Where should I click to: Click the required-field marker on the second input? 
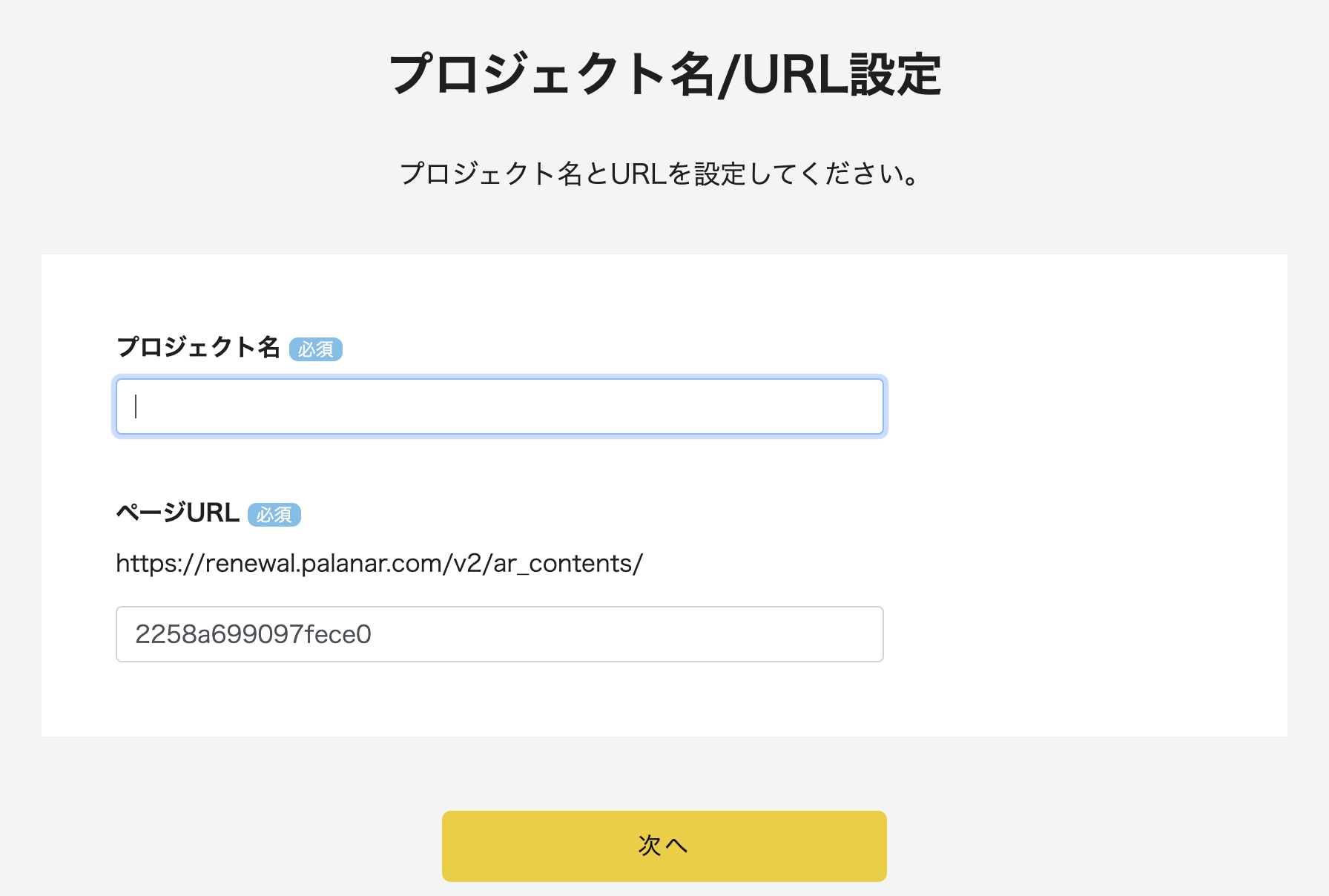click(x=274, y=515)
